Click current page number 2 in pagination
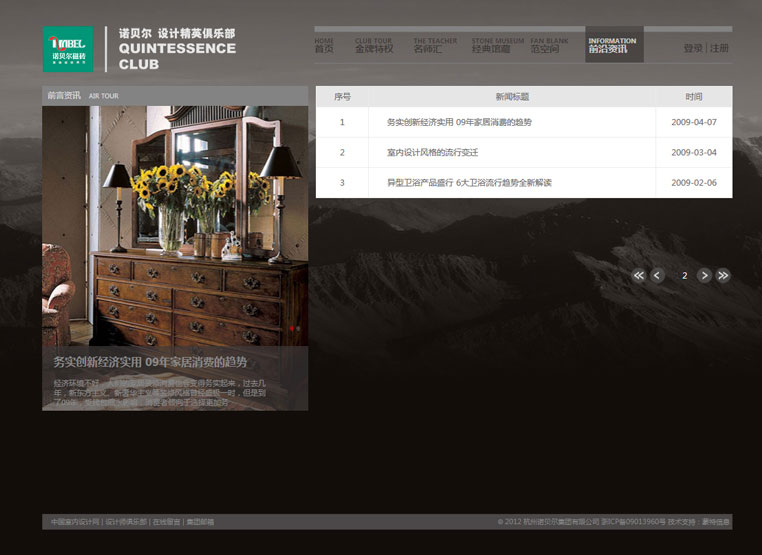 [684, 275]
